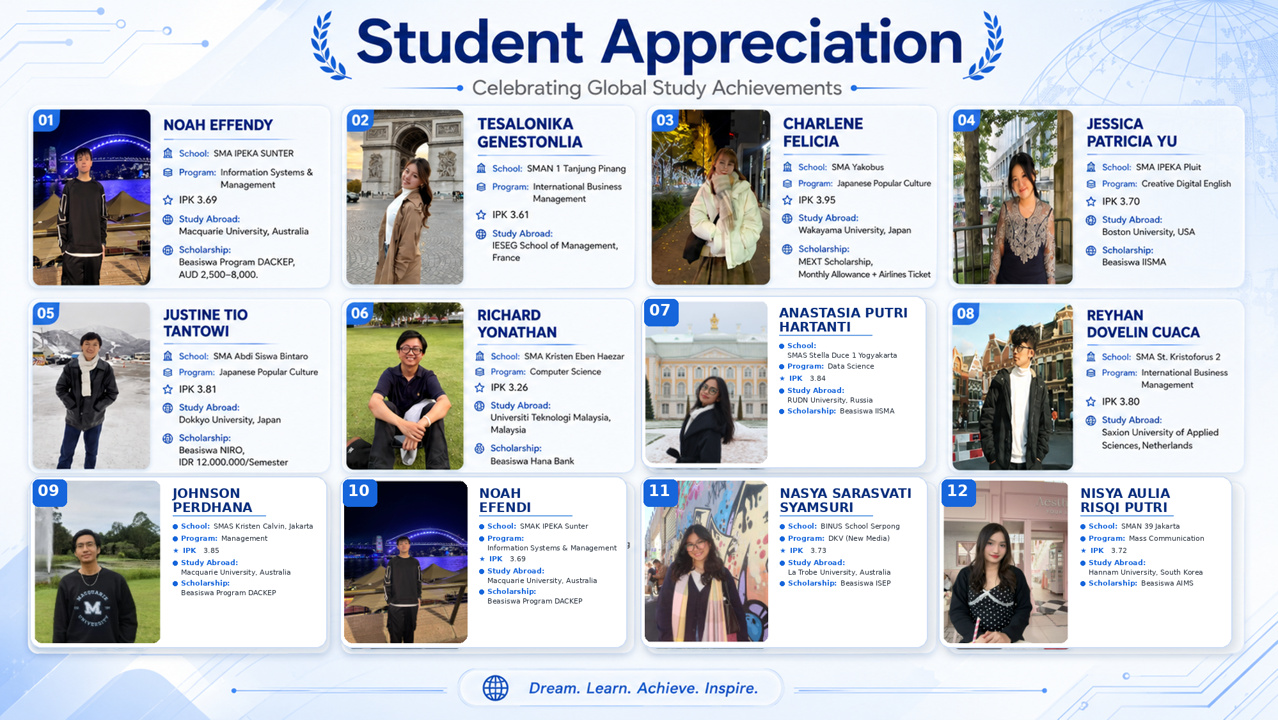Open Nasya Sarasvati Syamsuri's graffiti wall photo
Screen dimensions: 1278x720
pos(706,562)
